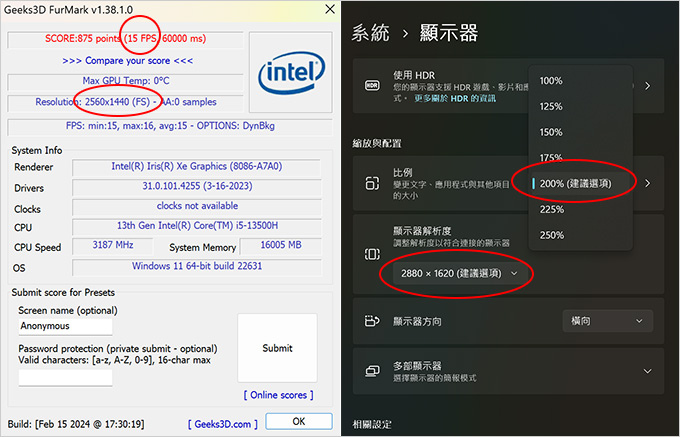Screen dimensions: 680x437
Task: Choose the 100% scale option
Action: click(x=580, y=81)
